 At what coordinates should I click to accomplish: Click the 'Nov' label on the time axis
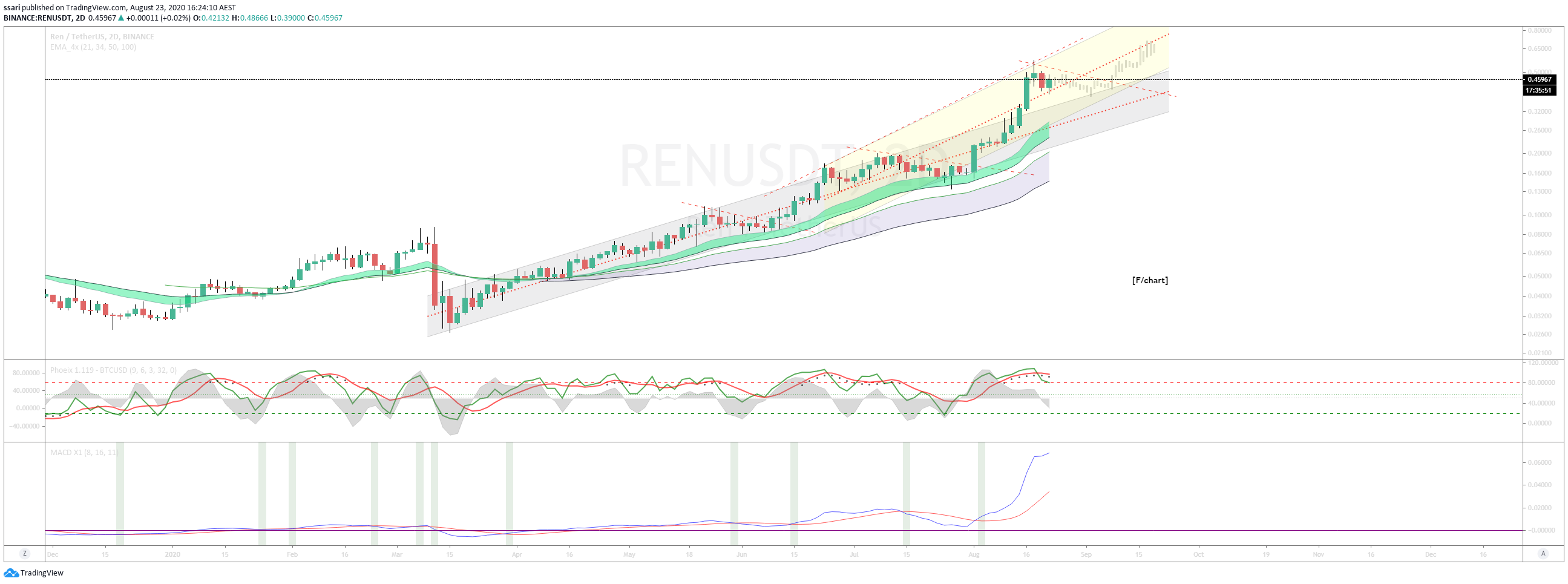[x=1319, y=555]
